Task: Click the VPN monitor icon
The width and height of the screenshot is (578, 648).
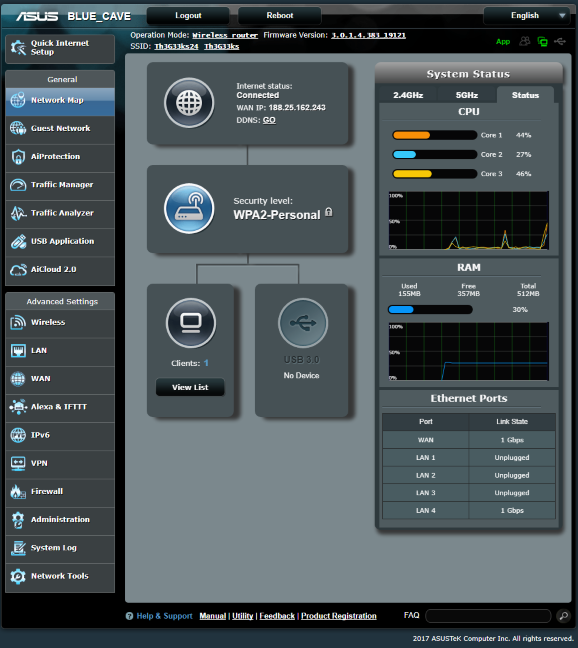Action: (x=18, y=463)
